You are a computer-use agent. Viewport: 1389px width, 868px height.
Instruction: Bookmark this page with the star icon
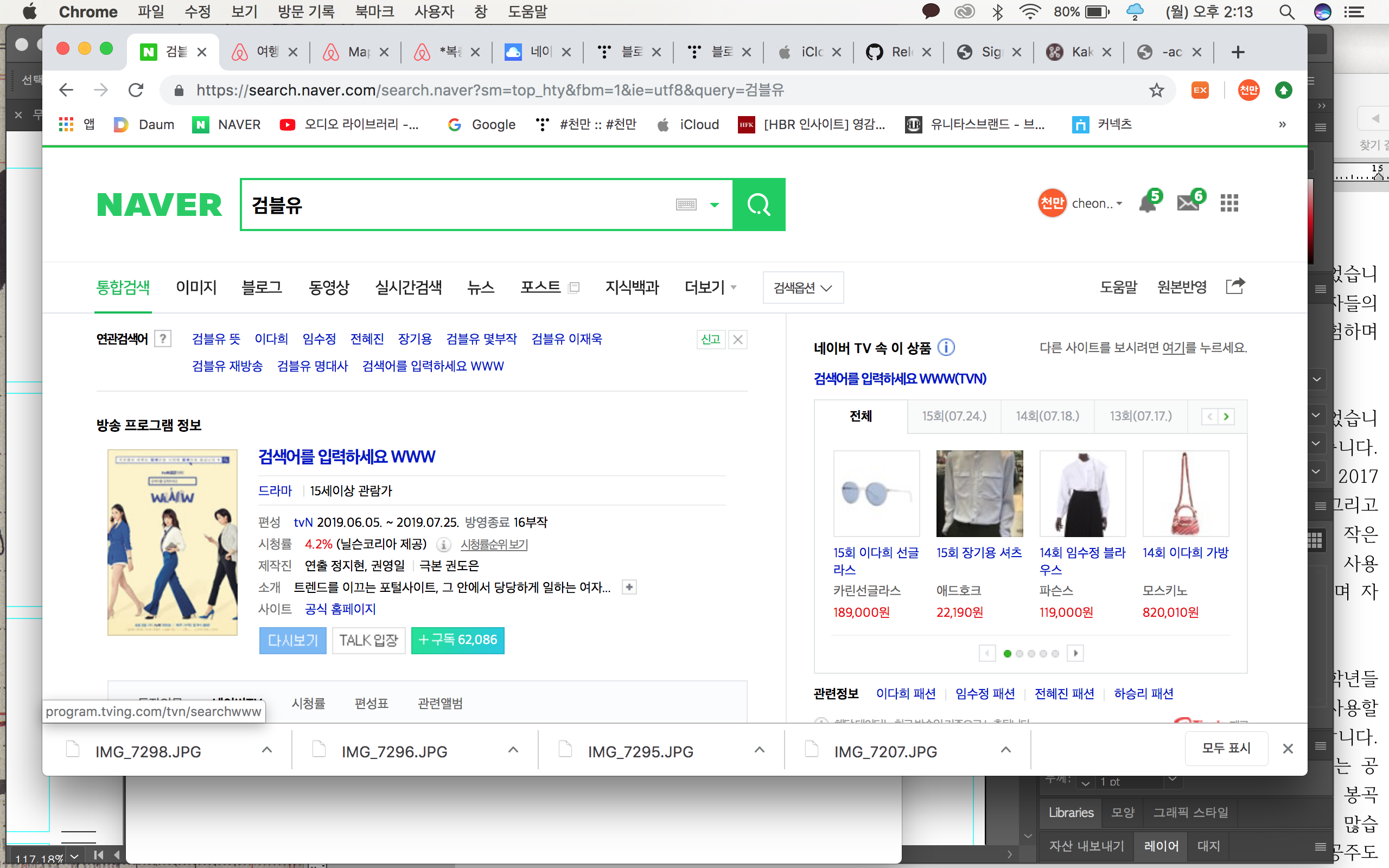coord(1156,90)
